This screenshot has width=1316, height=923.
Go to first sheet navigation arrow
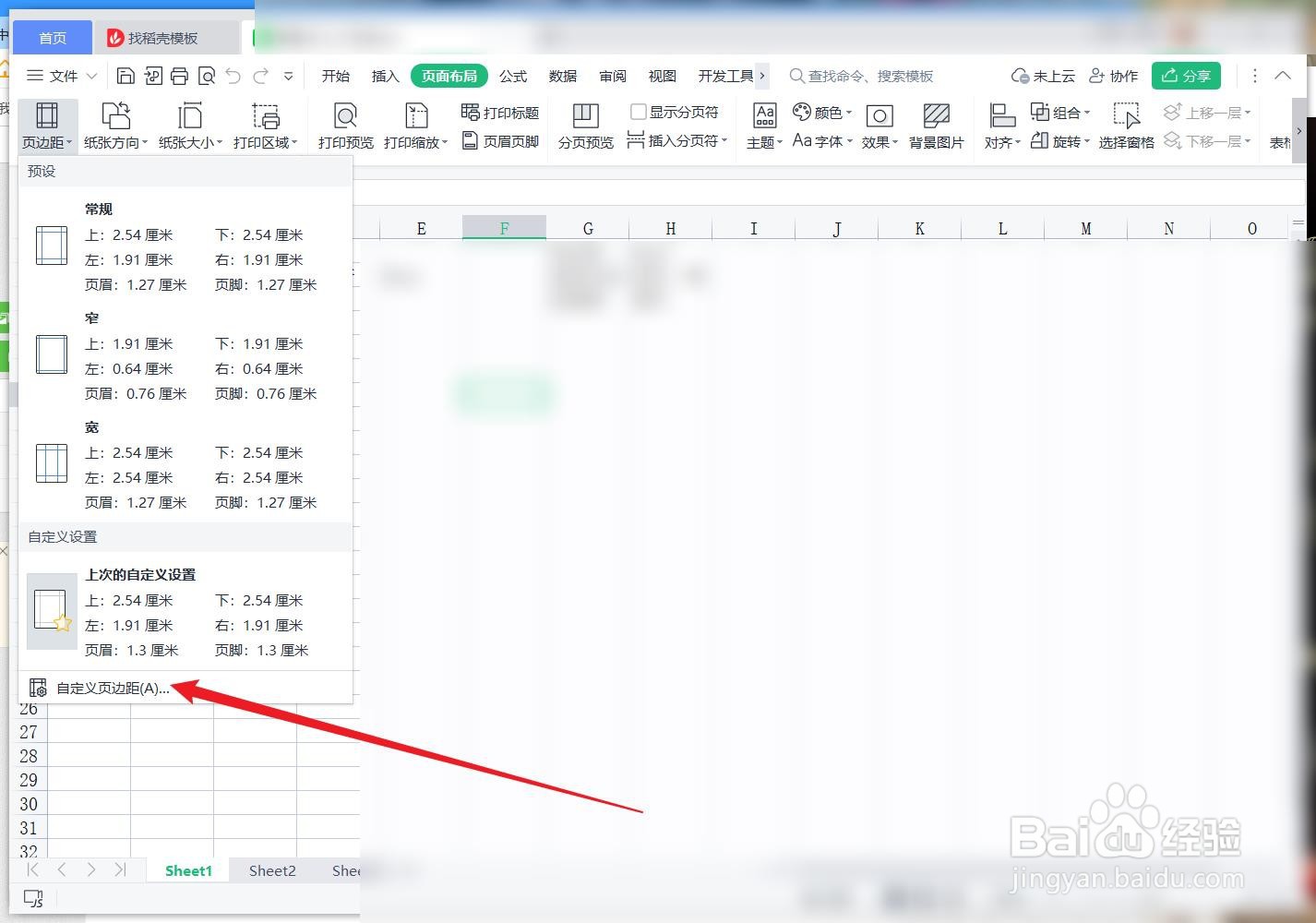33,869
